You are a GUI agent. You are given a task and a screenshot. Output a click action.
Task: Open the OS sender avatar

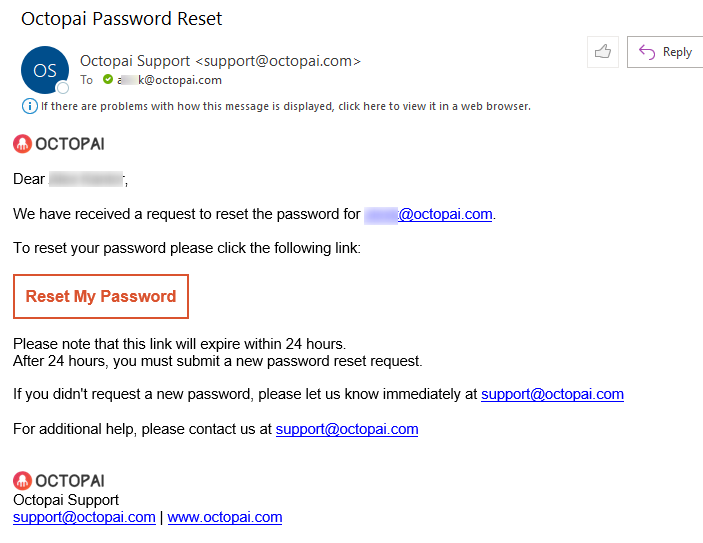click(x=45, y=70)
